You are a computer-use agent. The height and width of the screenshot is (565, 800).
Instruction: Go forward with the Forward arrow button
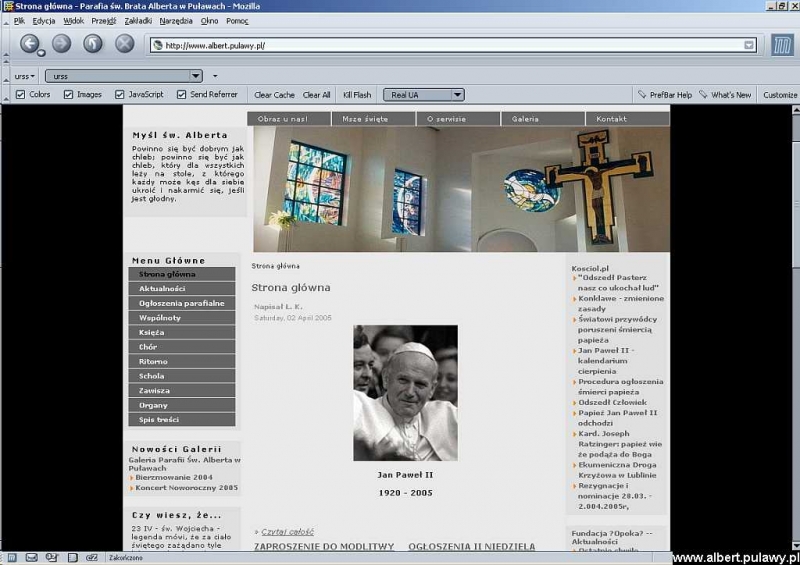pyautogui.click(x=61, y=43)
